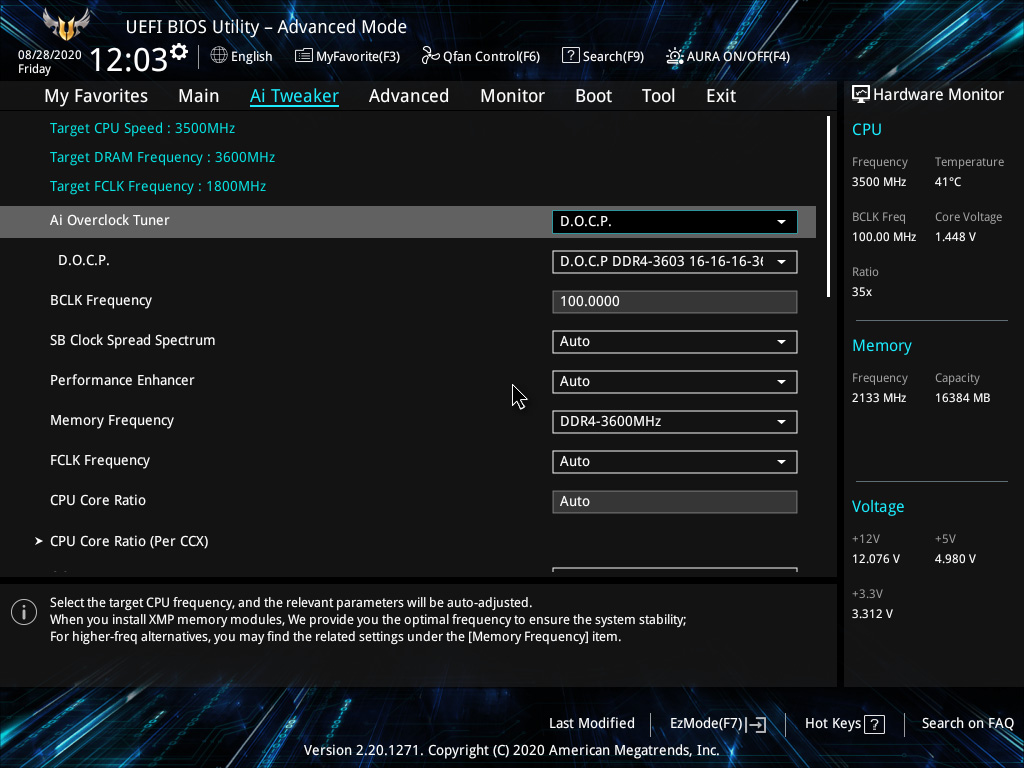Open FCLK Frequency dropdown
The width and height of the screenshot is (1024, 768).
(x=675, y=462)
